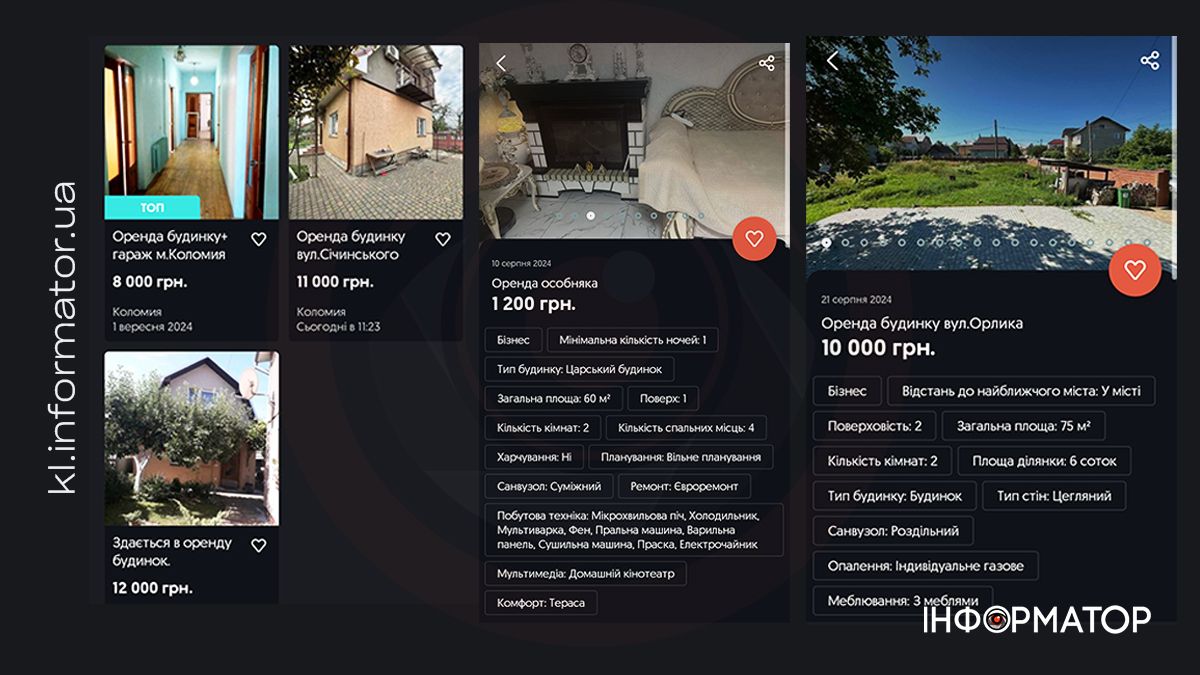Screen dimensions: 1200x675
Task: Tap the share icon on the Оренда особняка listing
Action: point(767,64)
